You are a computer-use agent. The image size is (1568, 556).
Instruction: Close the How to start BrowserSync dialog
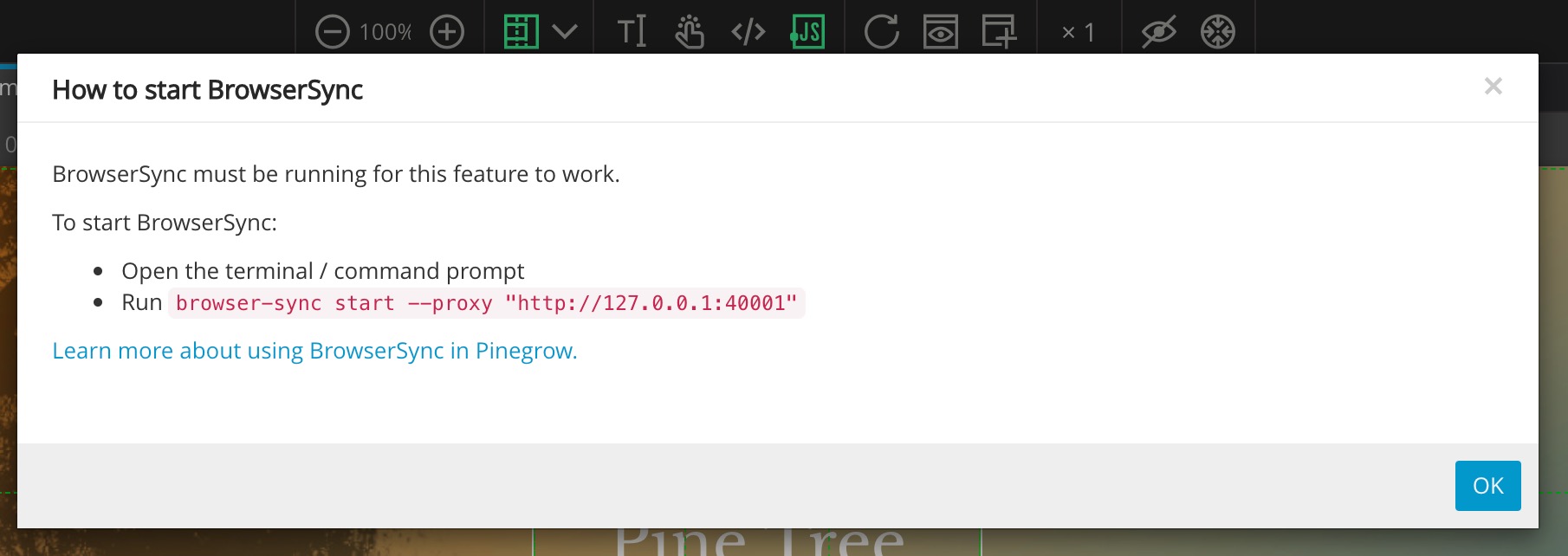click(x=1493, y=86)
